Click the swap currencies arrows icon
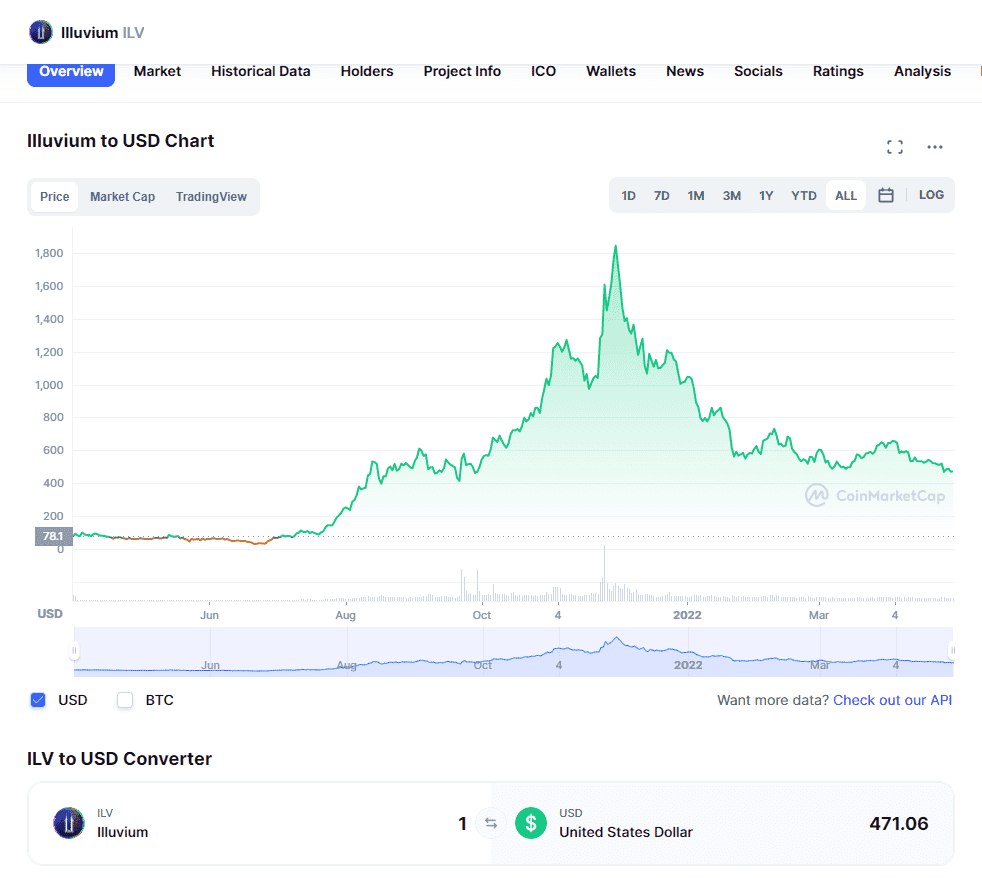 [491, 823]
